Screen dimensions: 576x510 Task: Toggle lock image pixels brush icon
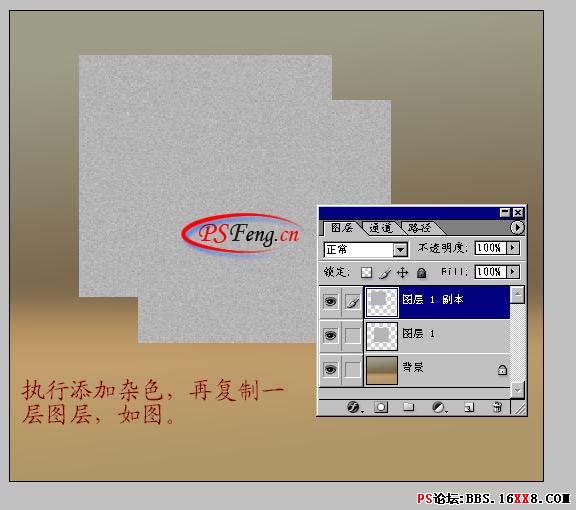click(x=385, y=273)
